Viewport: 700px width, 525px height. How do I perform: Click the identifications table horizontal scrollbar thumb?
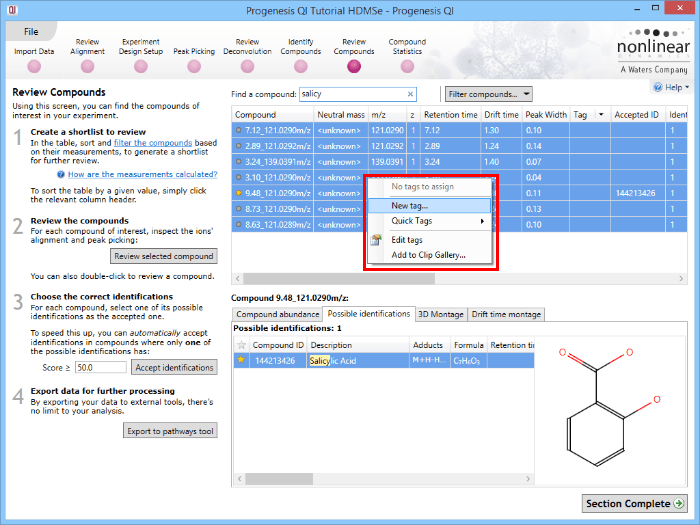tap(279, 479)
